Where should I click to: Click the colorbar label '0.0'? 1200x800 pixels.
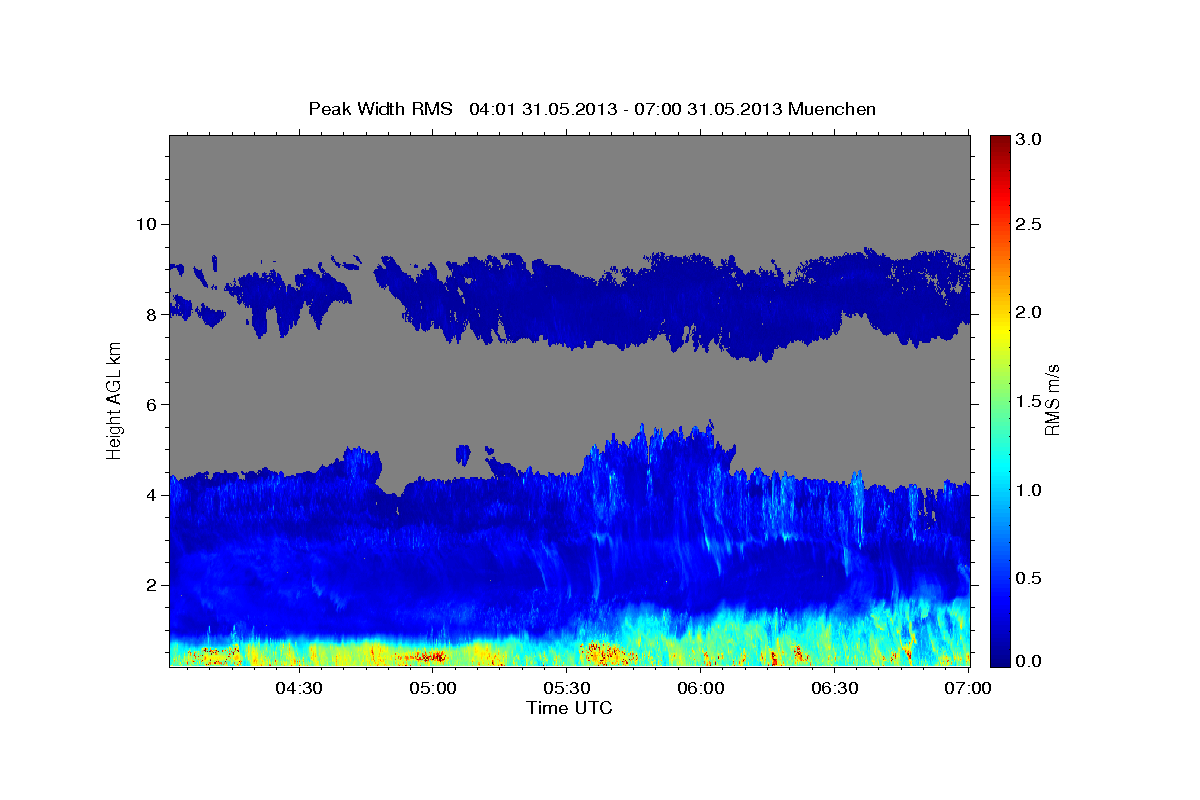pos(1029,661)
